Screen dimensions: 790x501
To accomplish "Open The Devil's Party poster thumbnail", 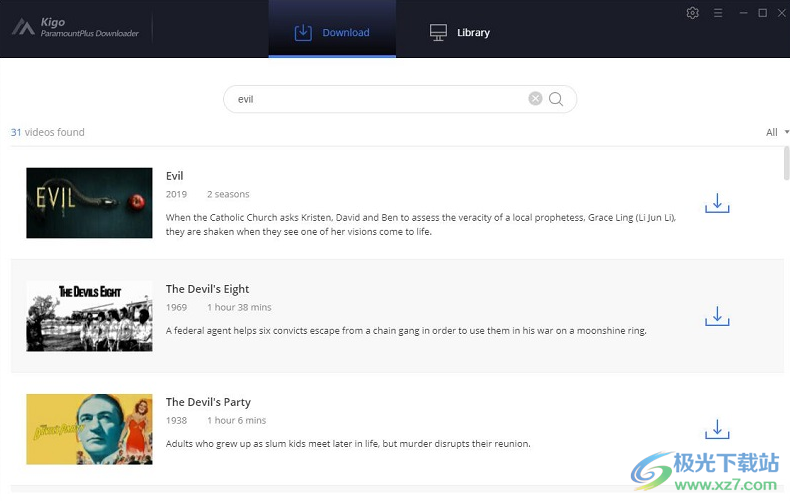I will click(89, 429).
